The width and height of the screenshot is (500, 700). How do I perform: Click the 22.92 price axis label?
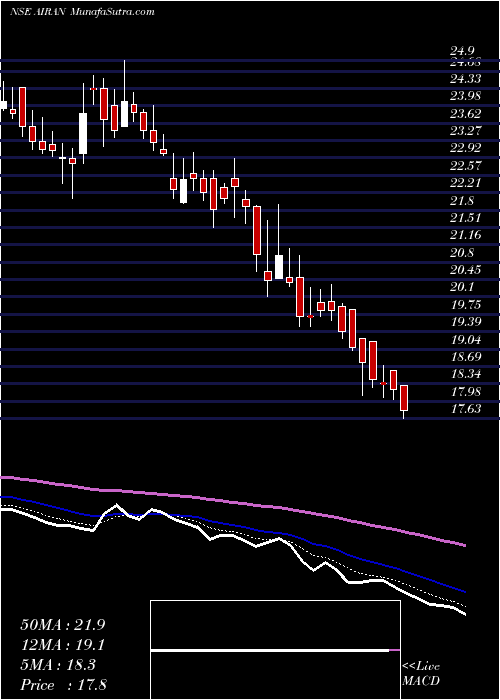[x=465, y=149]
